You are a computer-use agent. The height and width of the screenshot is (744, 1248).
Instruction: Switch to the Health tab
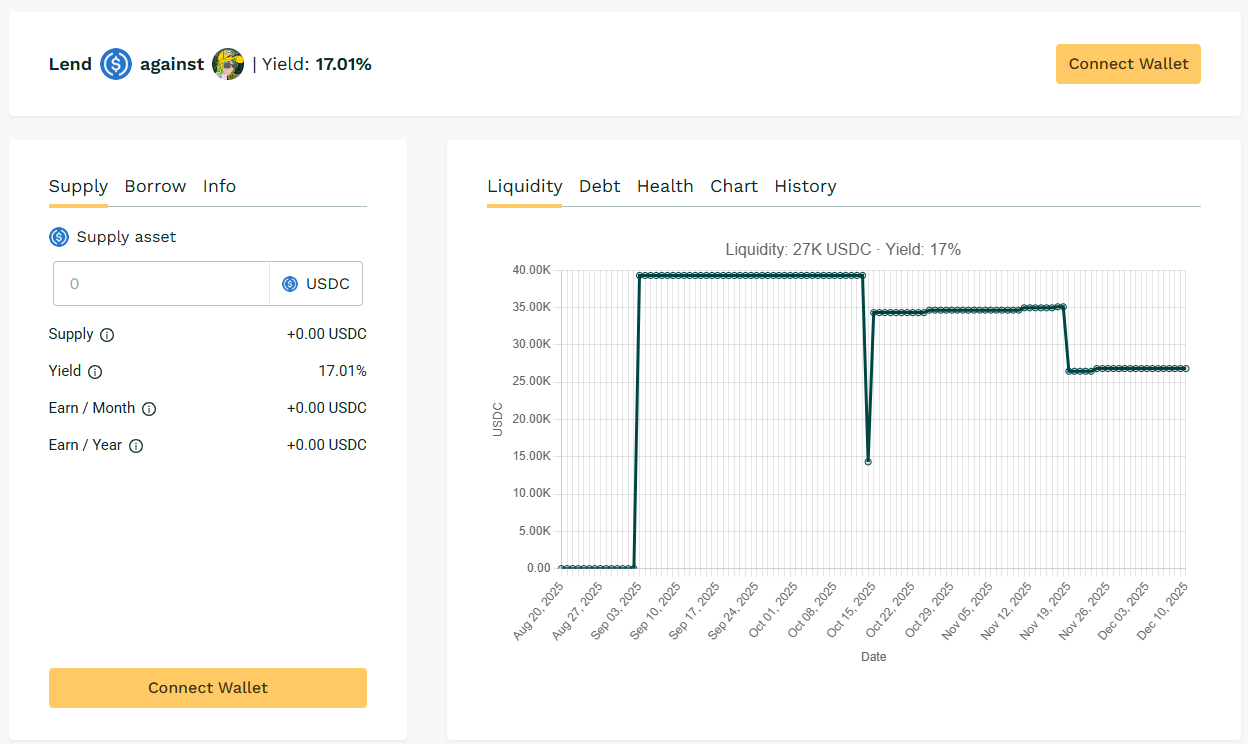click(x=665, y=186)
